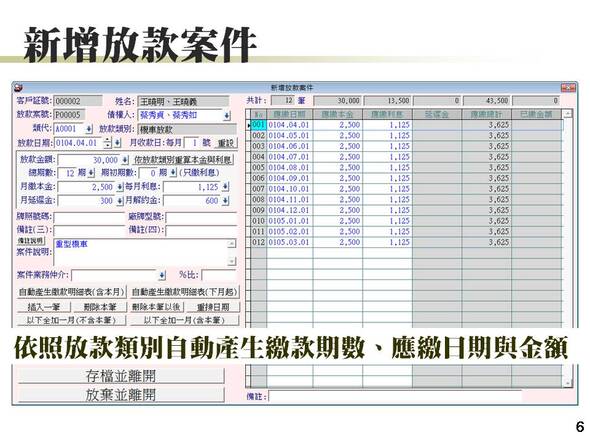Click the total 43,500 summary field
590x443 pixels.
(487, 101)
